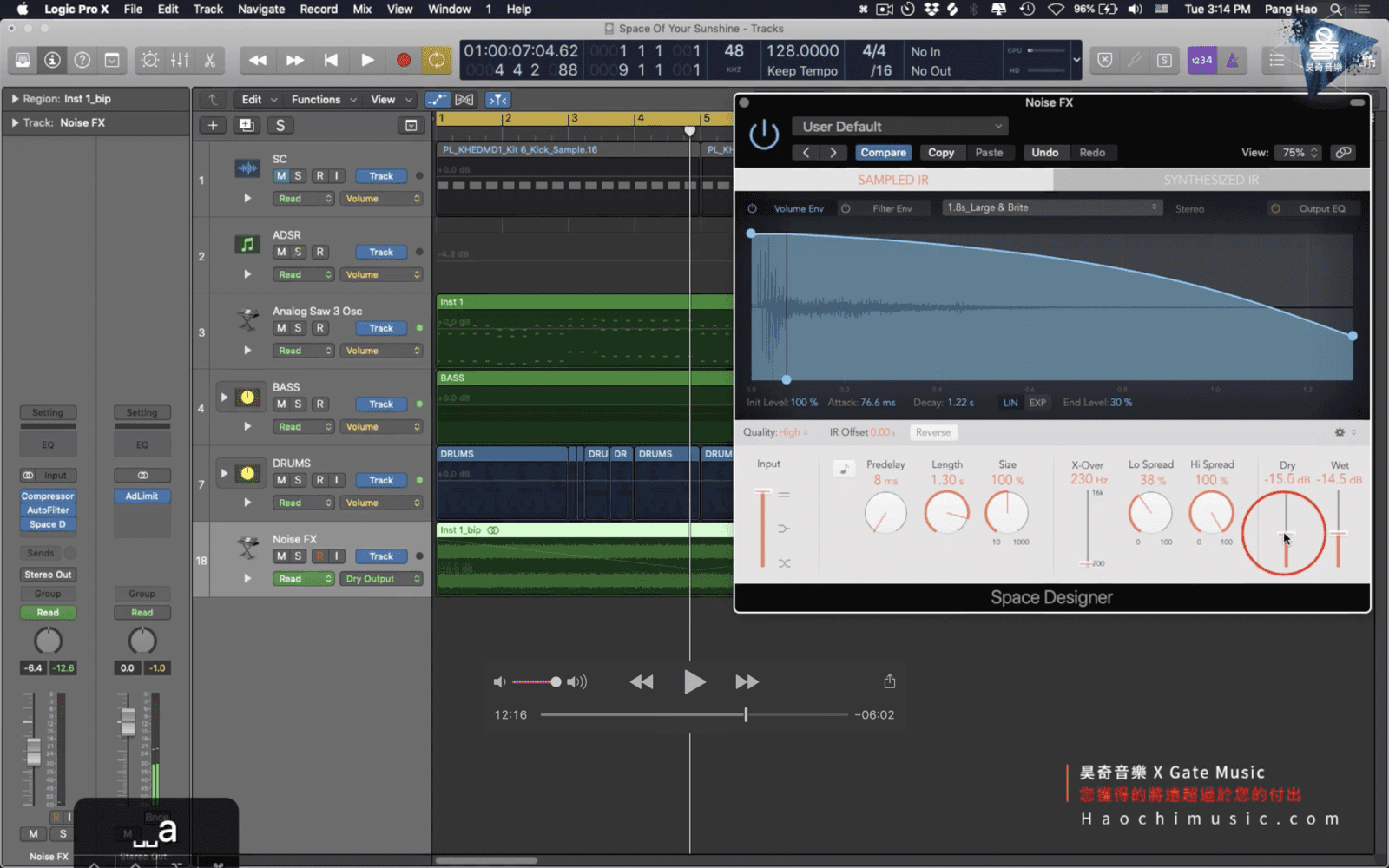1389x868 pixels.
Task: Start playback with the Play transport button
Action: pyautogui.click(x=367, y=60)
